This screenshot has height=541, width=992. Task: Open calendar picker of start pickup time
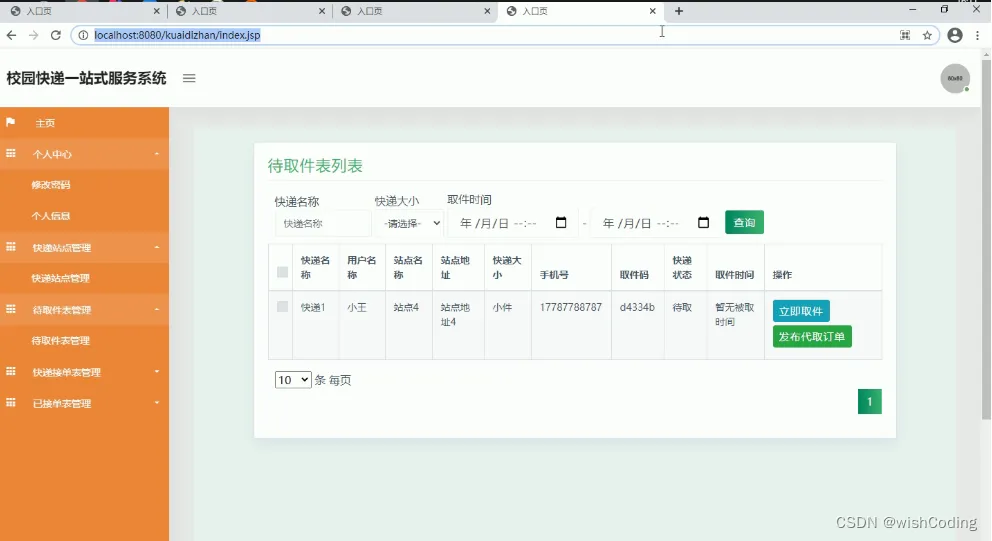tap(561, 223)
